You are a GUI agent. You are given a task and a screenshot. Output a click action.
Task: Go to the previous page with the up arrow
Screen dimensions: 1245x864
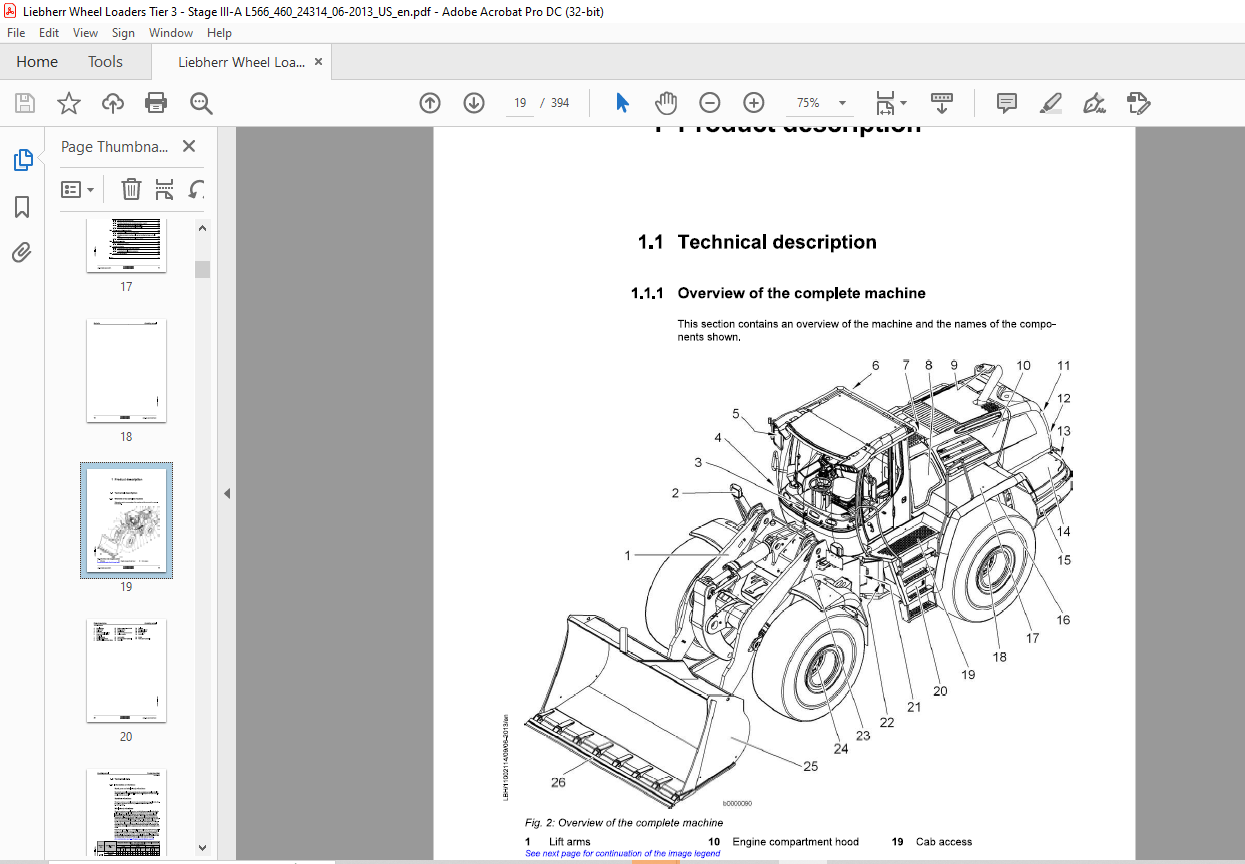[x=430, y=103]
